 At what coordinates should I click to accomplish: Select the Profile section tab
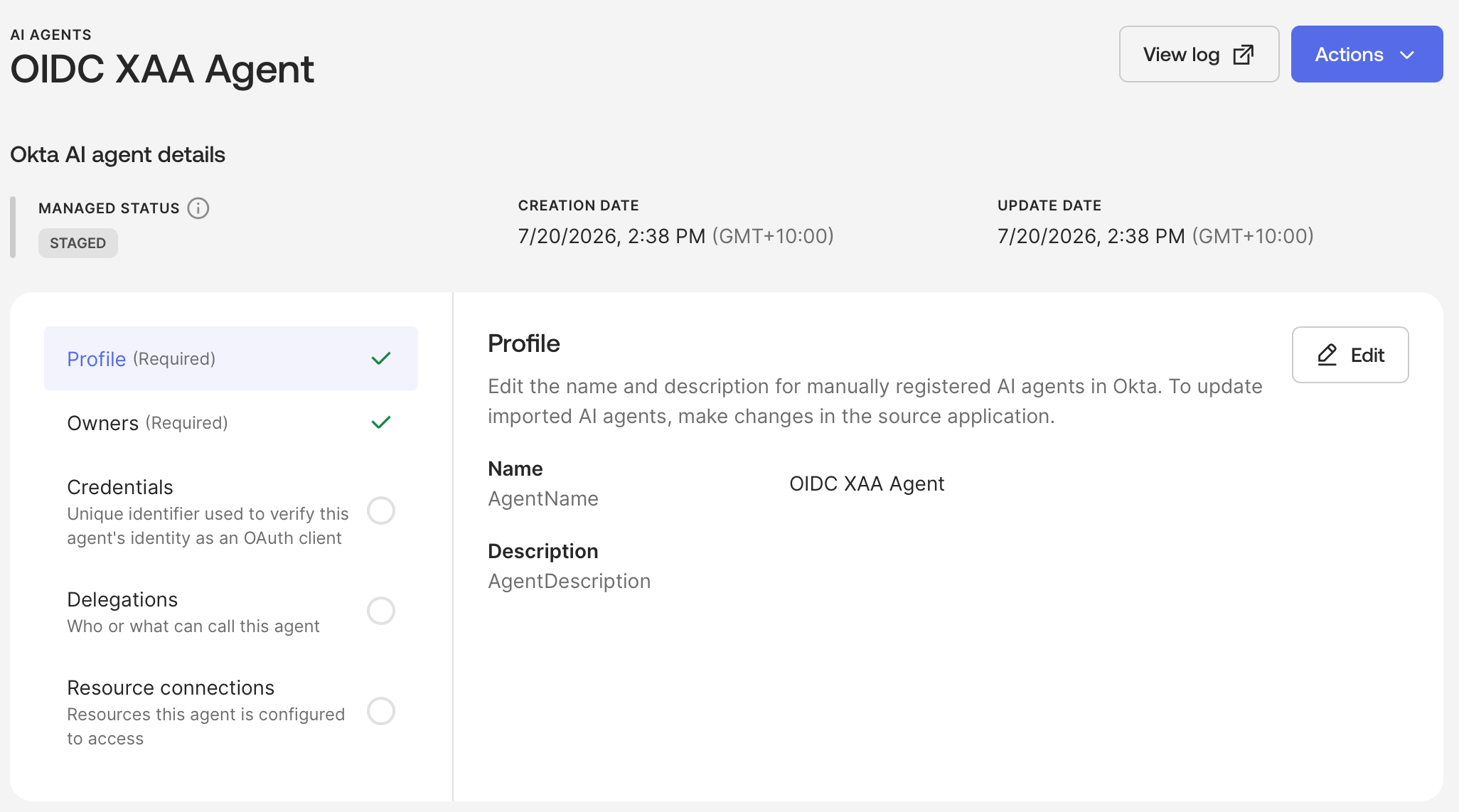coord(231,358)
